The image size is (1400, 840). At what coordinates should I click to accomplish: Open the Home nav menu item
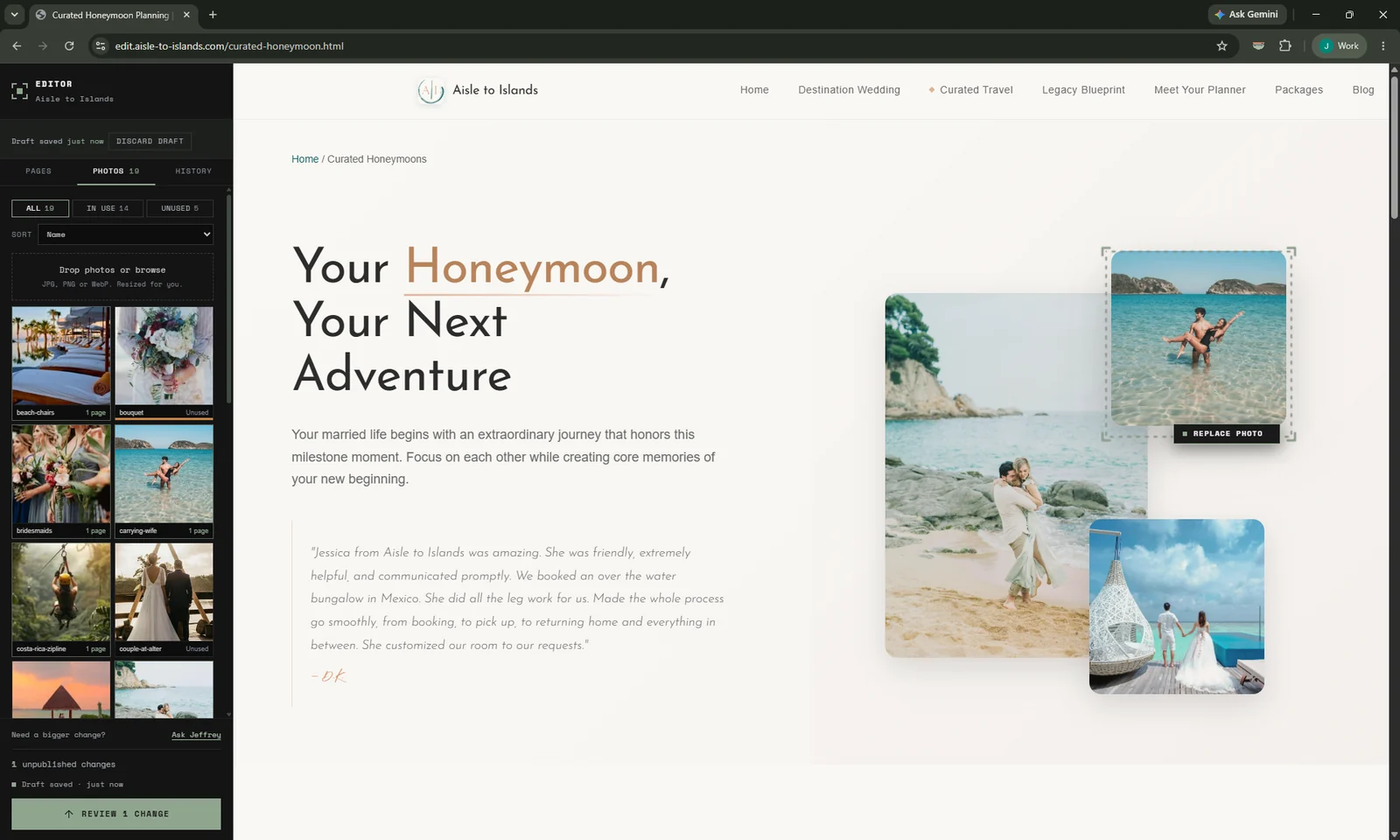[x=754, y=90]
